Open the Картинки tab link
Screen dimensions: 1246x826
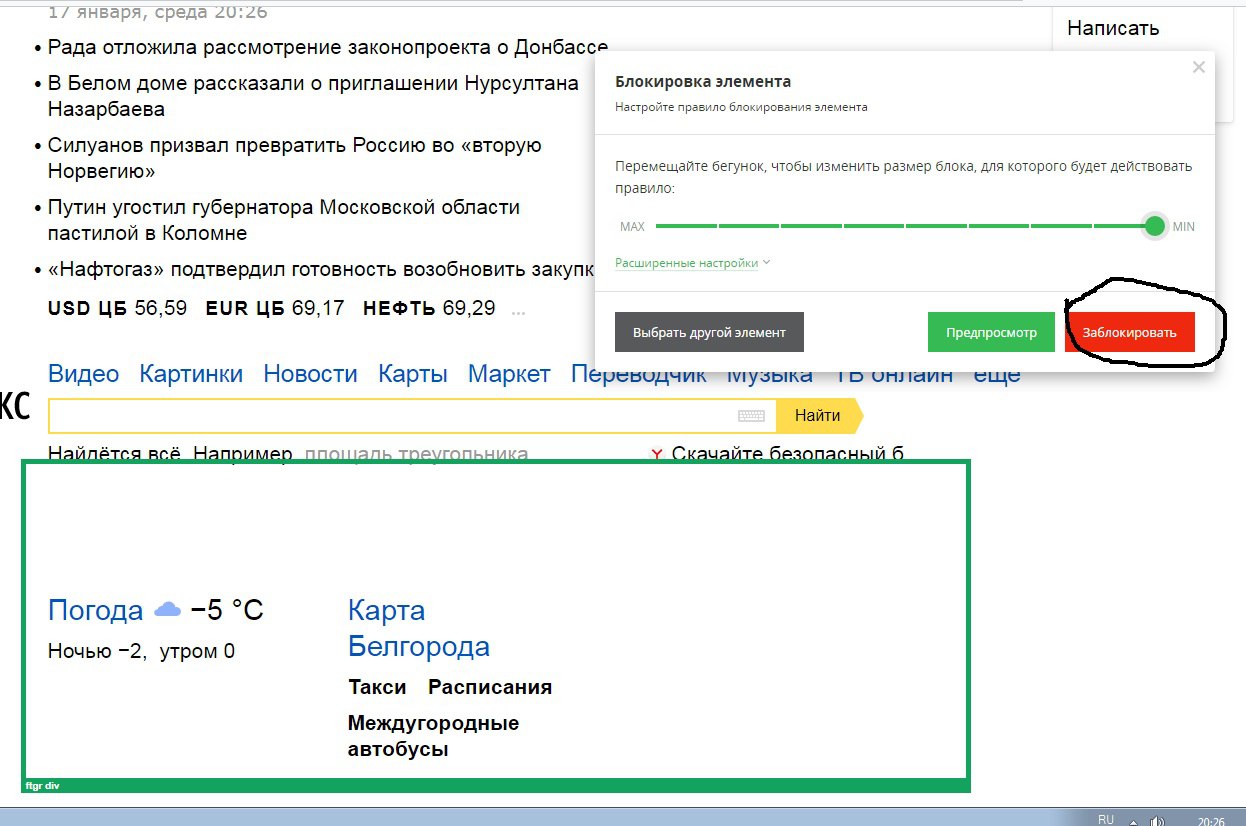click(x=191, y=374)
